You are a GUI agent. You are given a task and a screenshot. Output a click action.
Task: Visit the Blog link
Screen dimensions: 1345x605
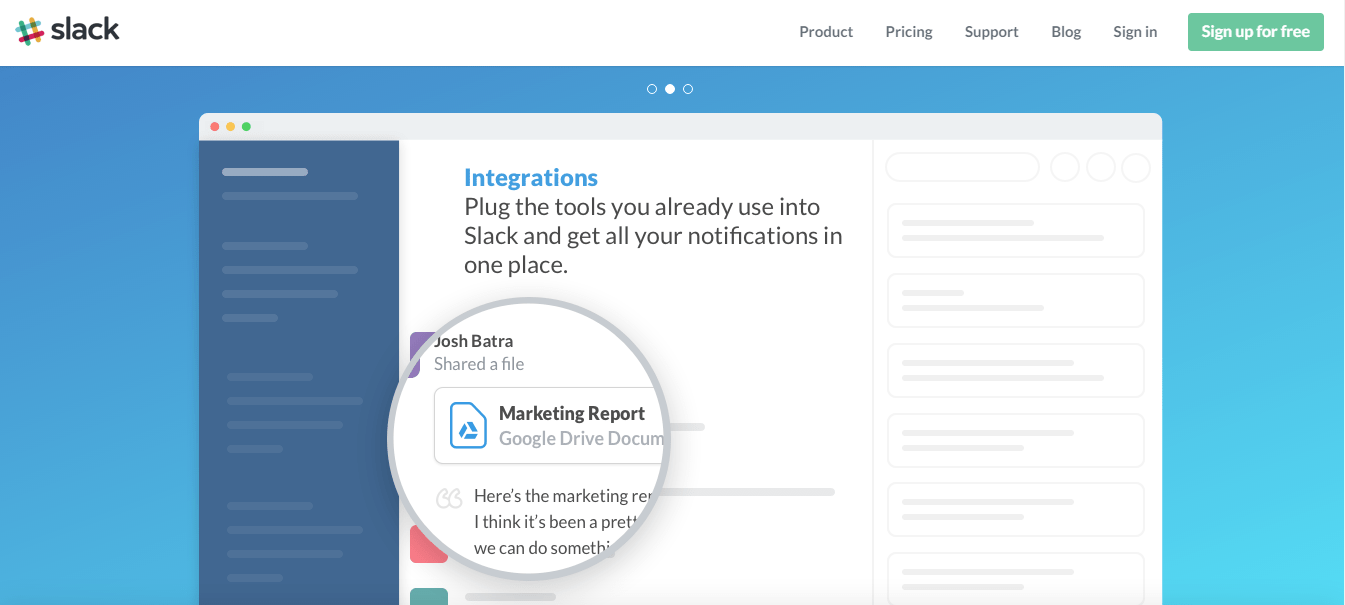1066,32
